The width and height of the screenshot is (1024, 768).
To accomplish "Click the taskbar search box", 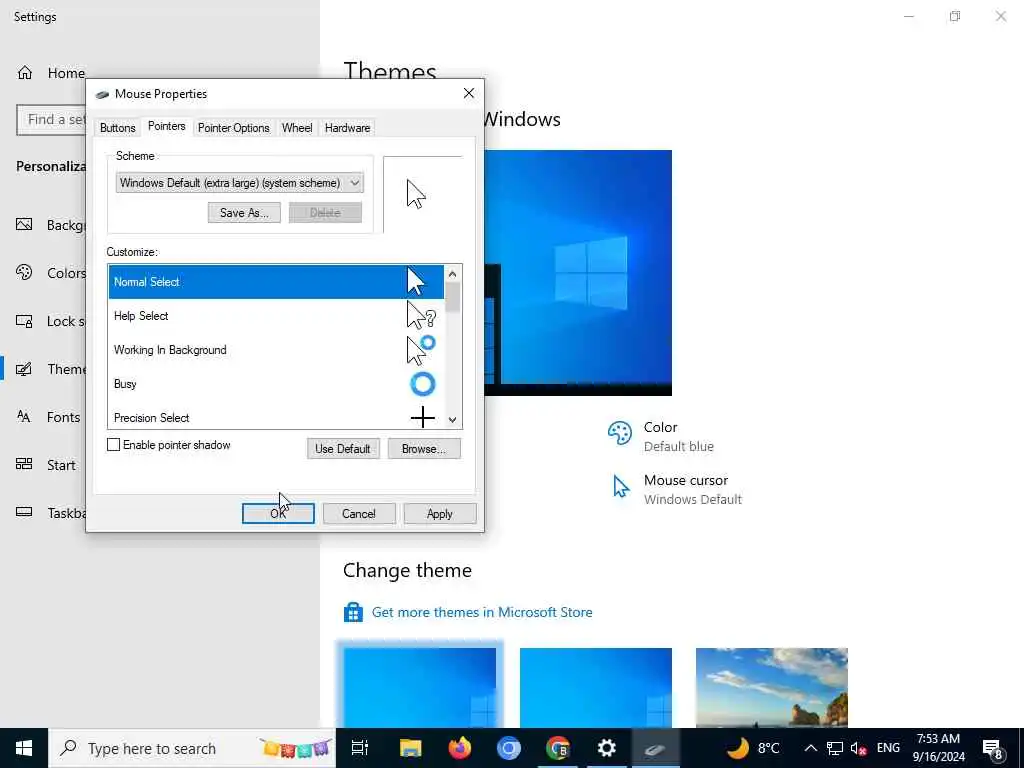I will pyautogui.click(x=192, y=748).
